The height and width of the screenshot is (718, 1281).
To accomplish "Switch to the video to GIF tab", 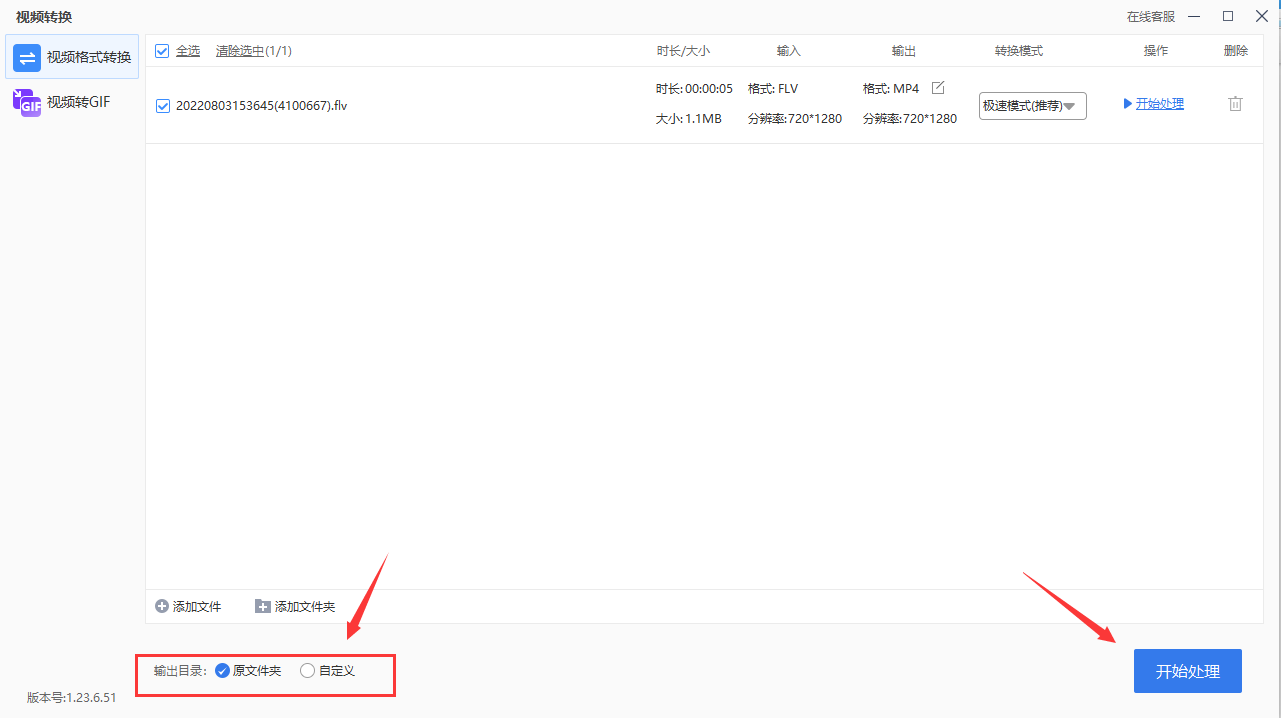I will (72, 101).
